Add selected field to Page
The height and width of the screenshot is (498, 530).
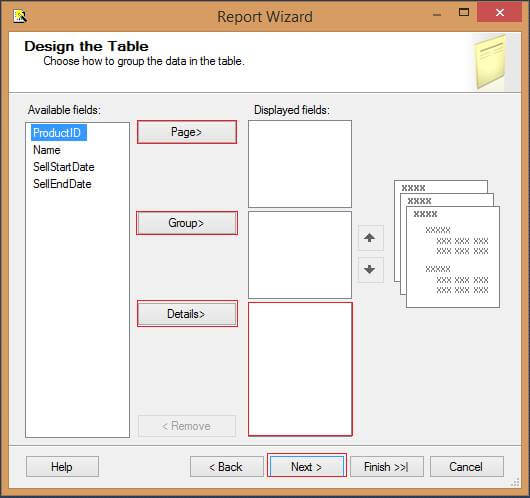pos(187,132)
